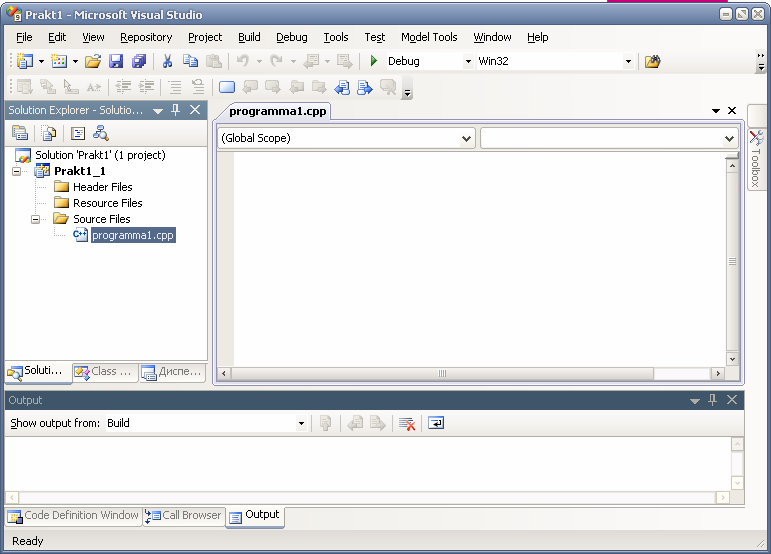The image size is (771, 554).
Task: Click the editor vertical scrollbar down arrow
Action: point(732,359)
